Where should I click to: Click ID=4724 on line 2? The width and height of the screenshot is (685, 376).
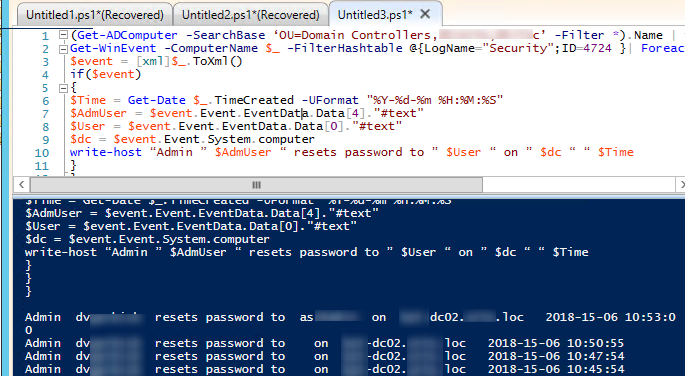587,48
